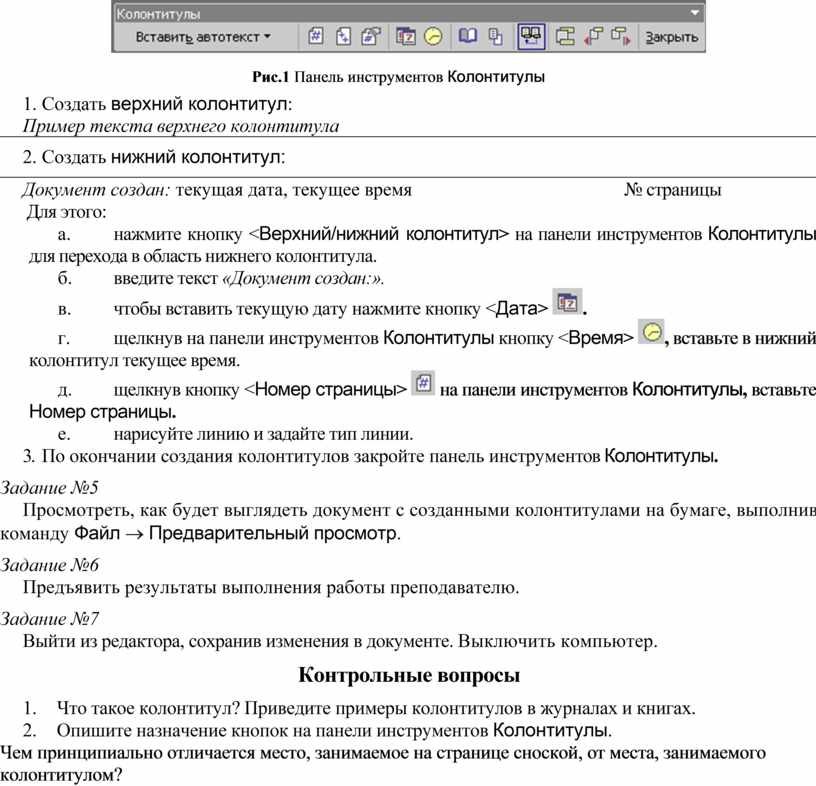Click the text 'Пример текста верхнего колонтитула'

[x=181, y=126]
